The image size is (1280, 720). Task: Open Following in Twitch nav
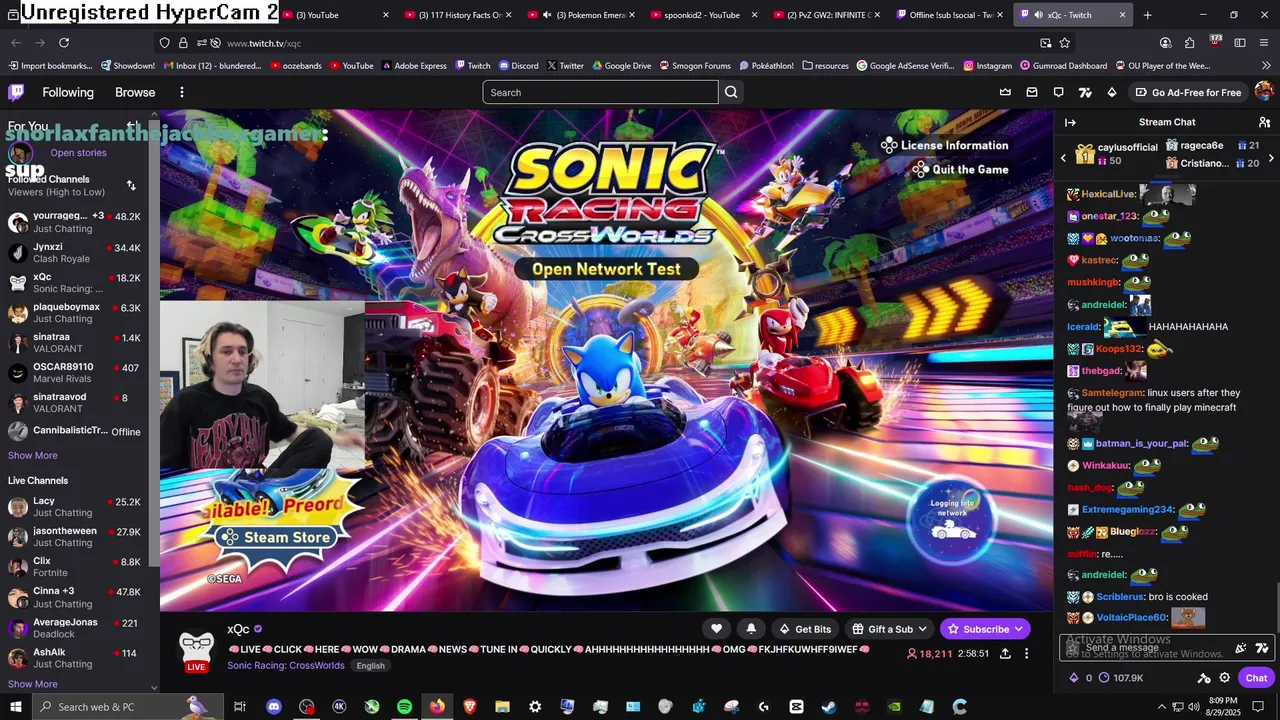(x=68, y=92)
